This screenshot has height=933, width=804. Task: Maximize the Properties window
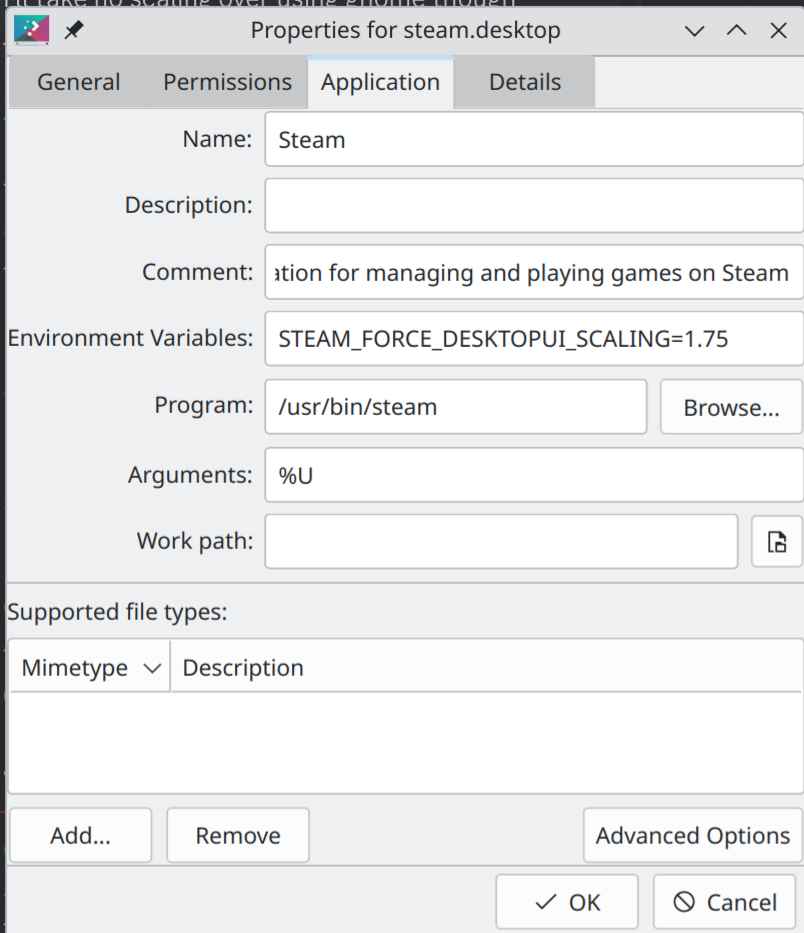737,30
